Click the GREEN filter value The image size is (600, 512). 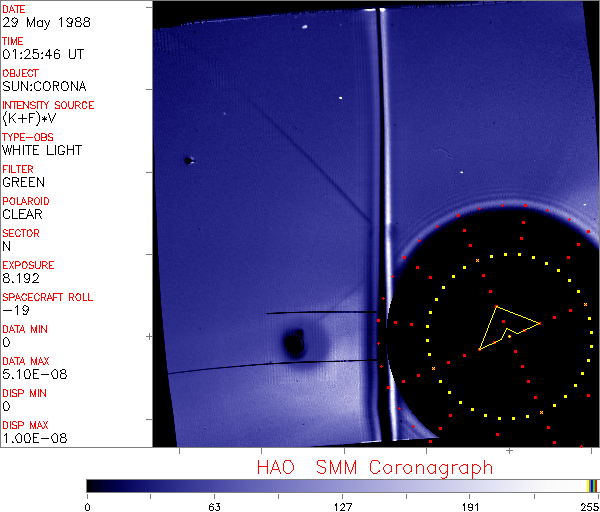coord(23,182)
